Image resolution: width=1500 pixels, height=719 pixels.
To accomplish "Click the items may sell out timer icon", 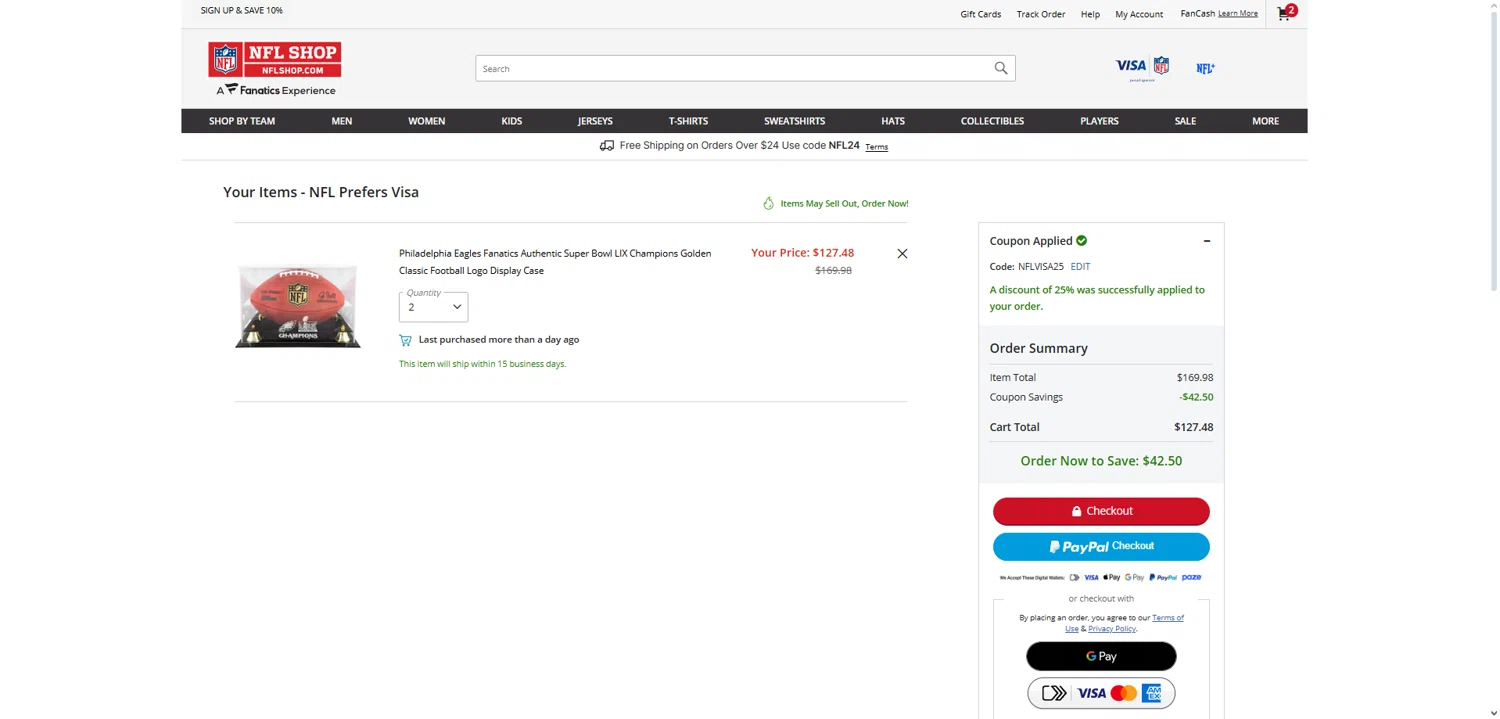I will coord(768,203).
